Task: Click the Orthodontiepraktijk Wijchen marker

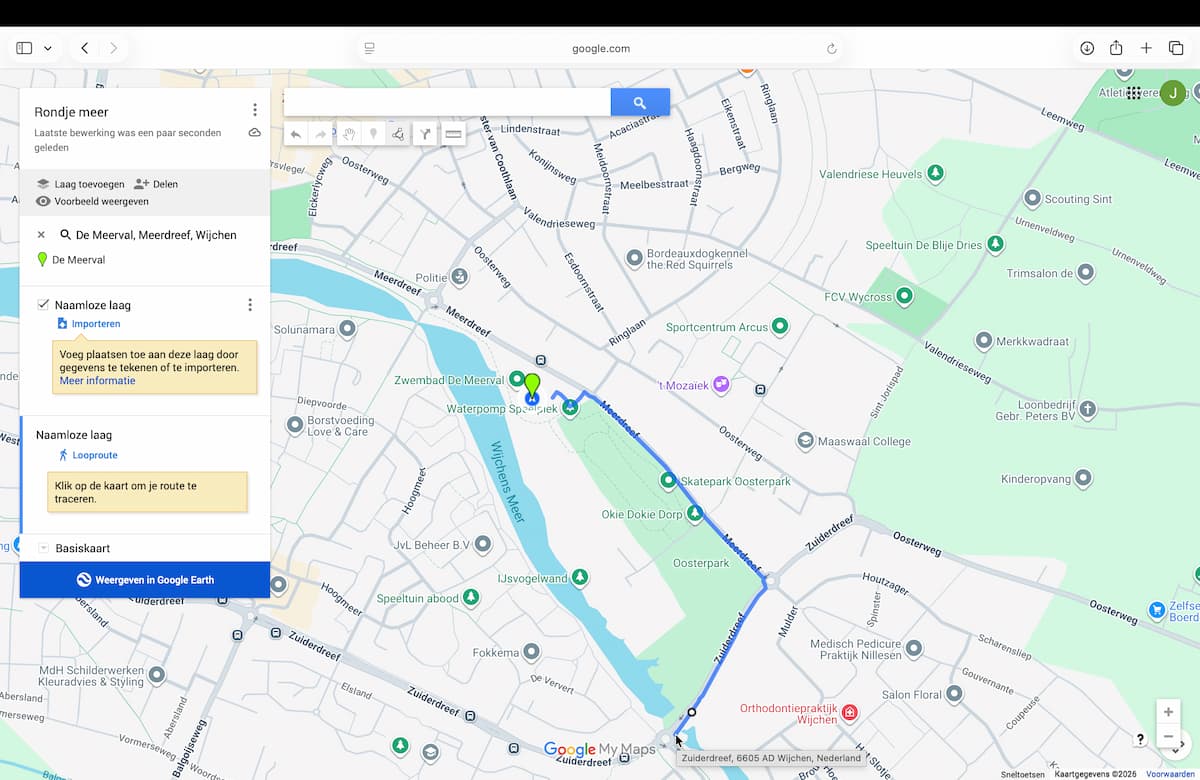Action: (x=849, y=713)
